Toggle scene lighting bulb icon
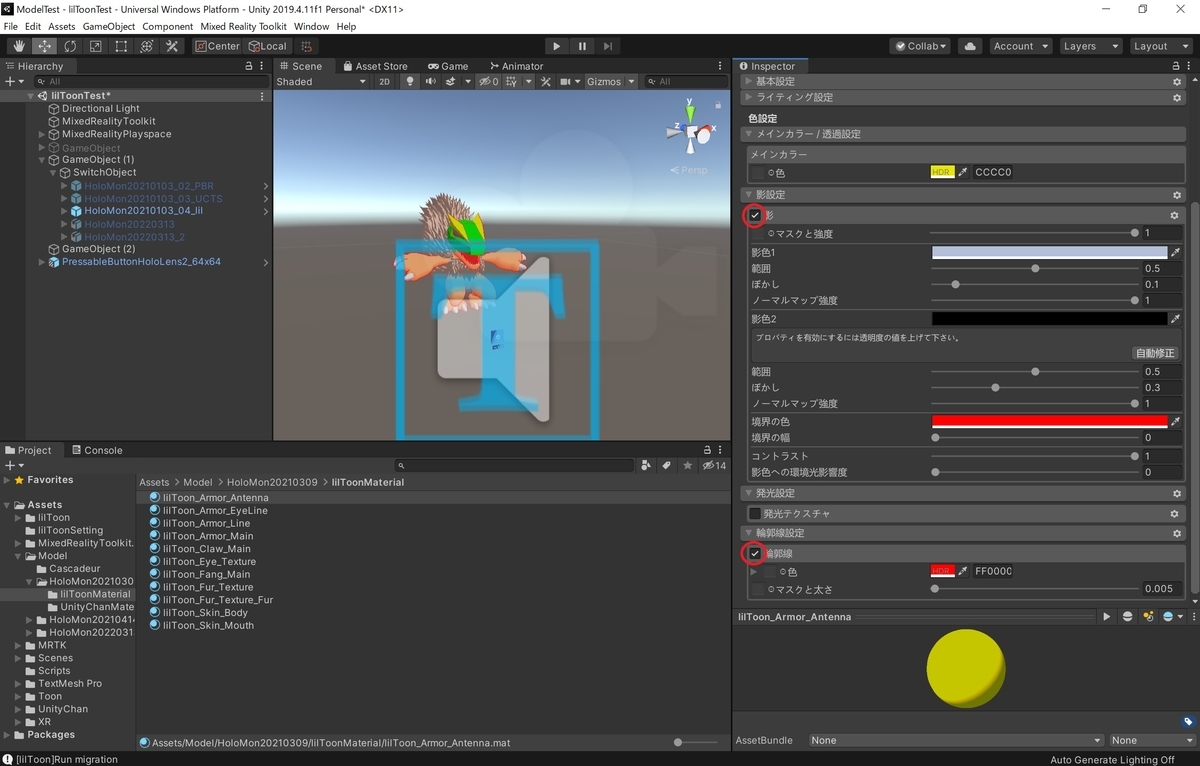The image size is (1200, 766). (x=409, y=82)
